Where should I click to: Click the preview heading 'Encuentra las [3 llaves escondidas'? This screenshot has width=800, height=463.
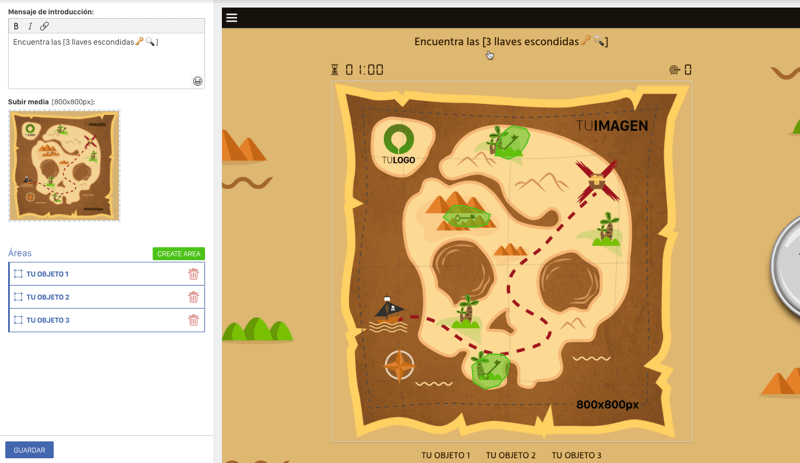pos(496,41)
